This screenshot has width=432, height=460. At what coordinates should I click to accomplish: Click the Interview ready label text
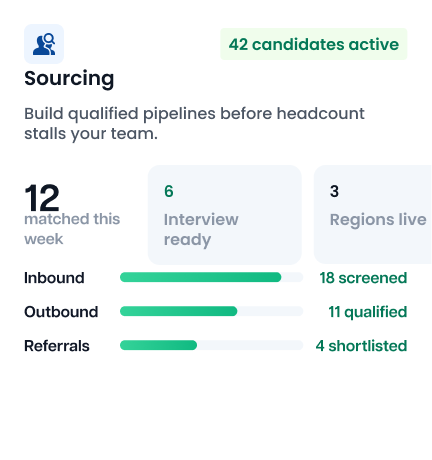tap(201, 230)
